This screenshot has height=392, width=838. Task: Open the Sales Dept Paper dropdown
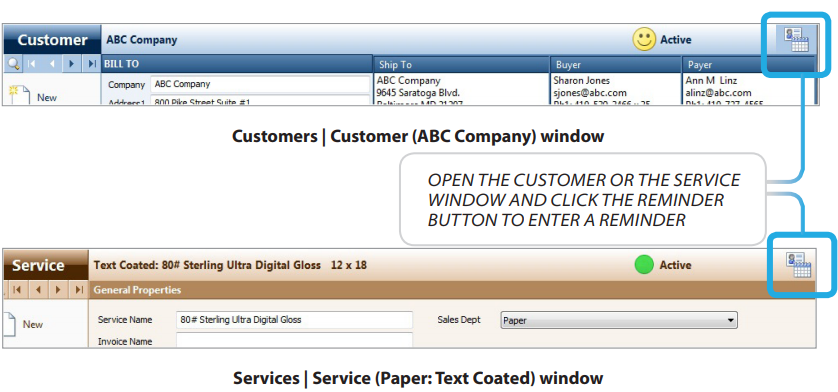pos(619,320)
